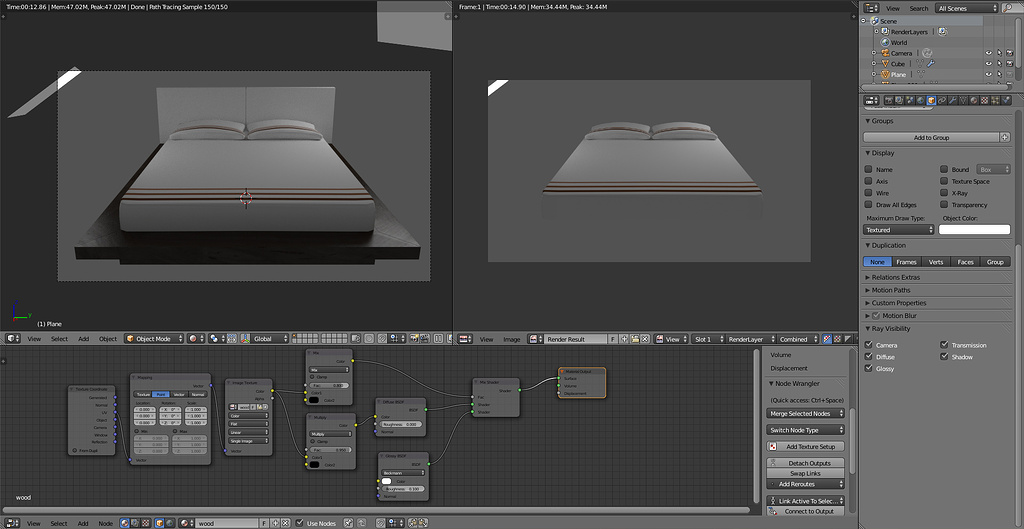The image size is (1024, 529).
Task: Click the Swap Links button
Action: click(805, 473)
